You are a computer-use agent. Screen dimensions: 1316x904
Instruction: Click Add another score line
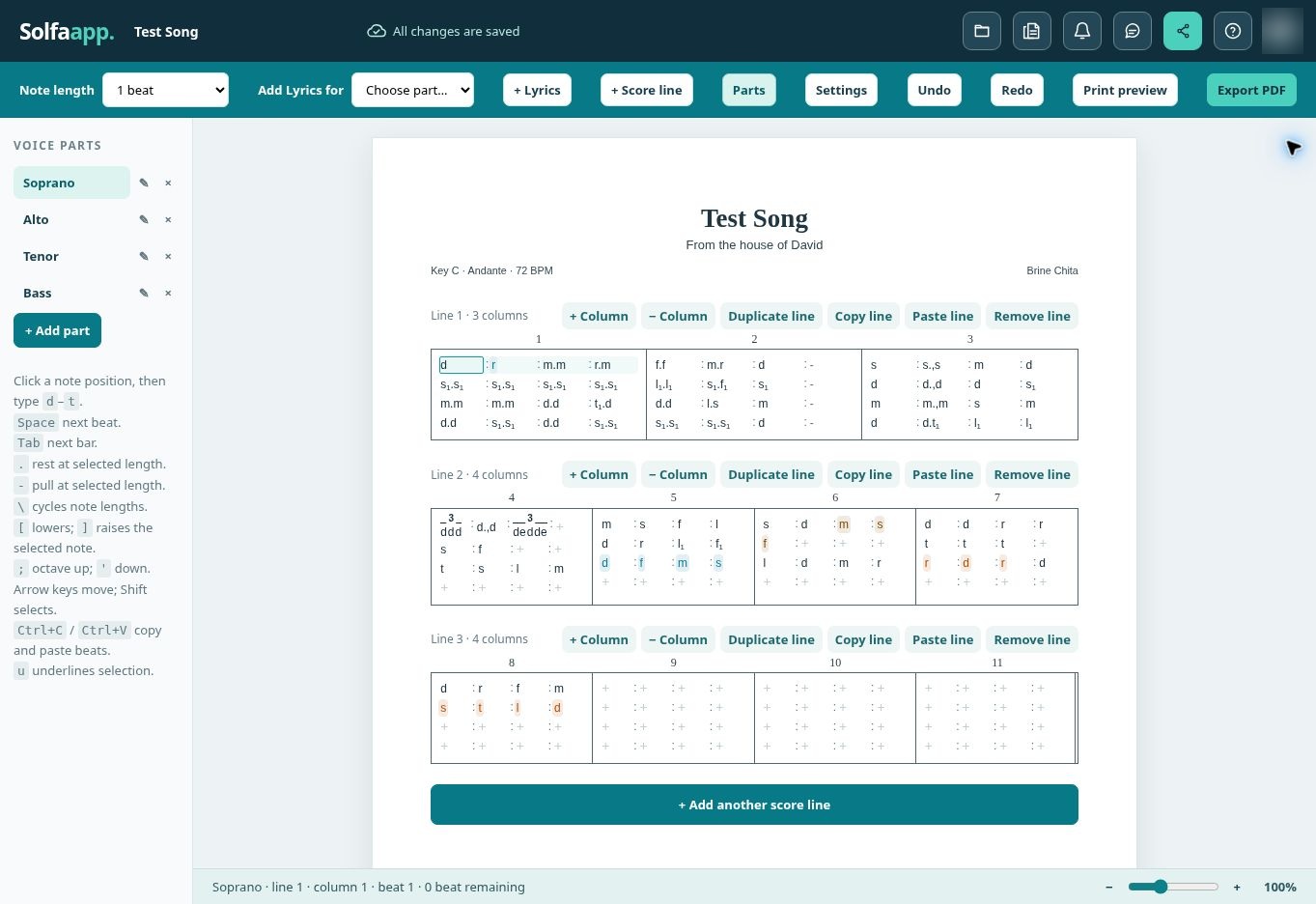754,805
